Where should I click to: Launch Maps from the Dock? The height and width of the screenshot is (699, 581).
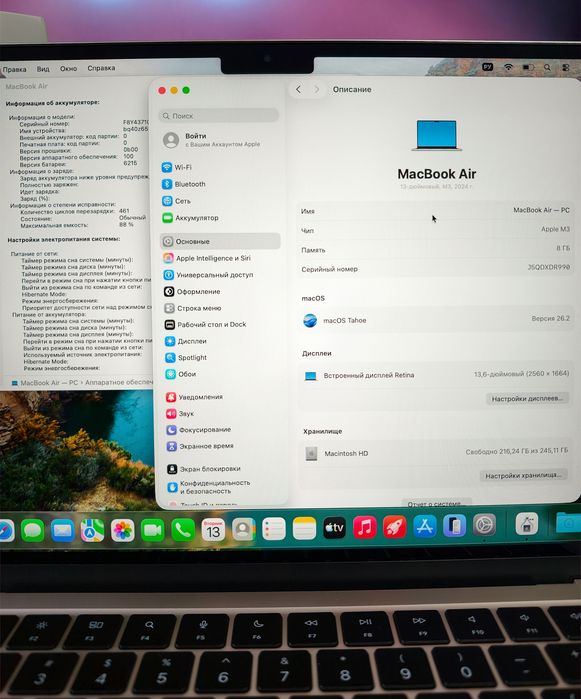tap(92, 530)
